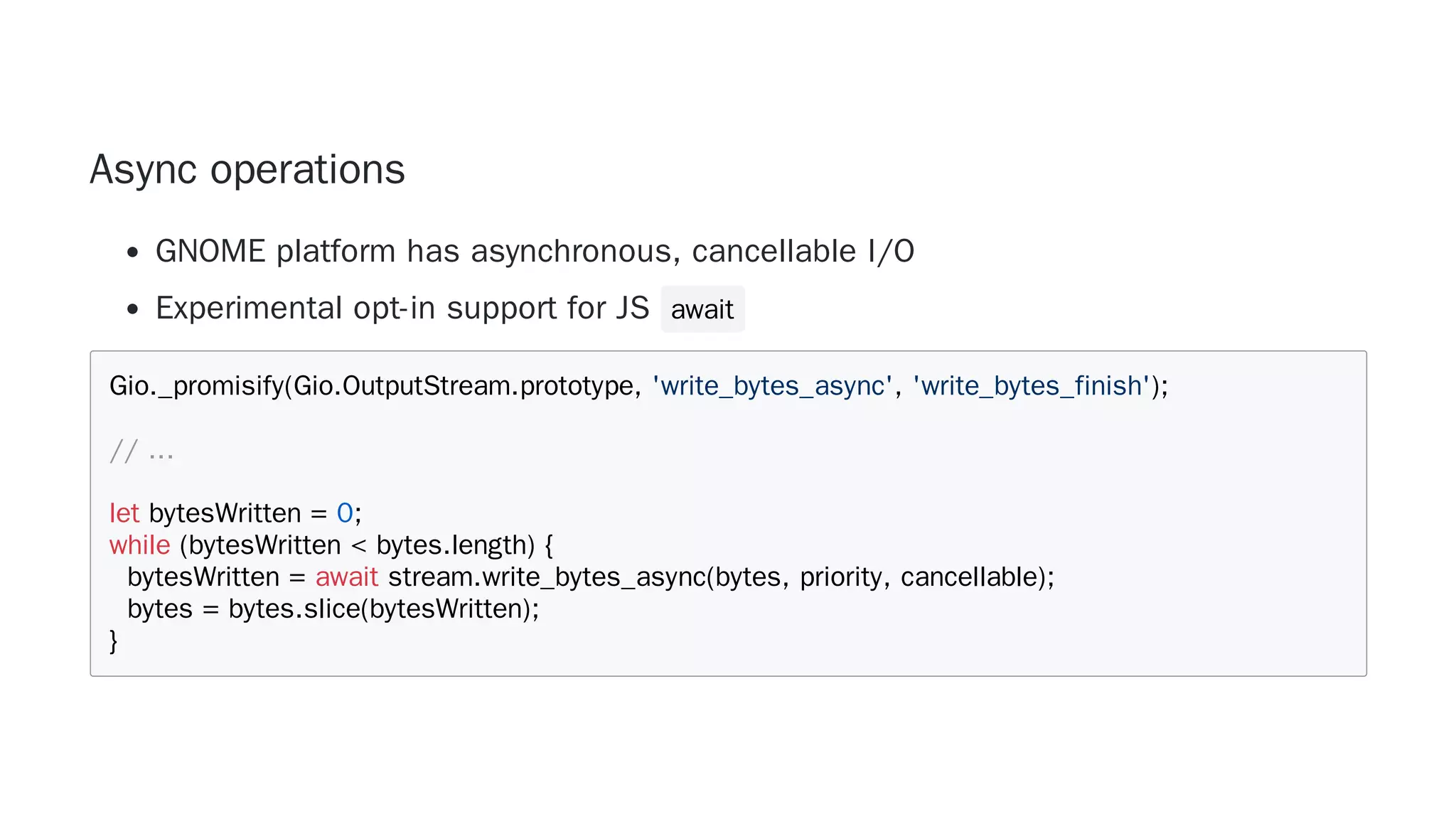Click the GNOME platform bullet text
1456x819 pixels.
coord(535,252)
